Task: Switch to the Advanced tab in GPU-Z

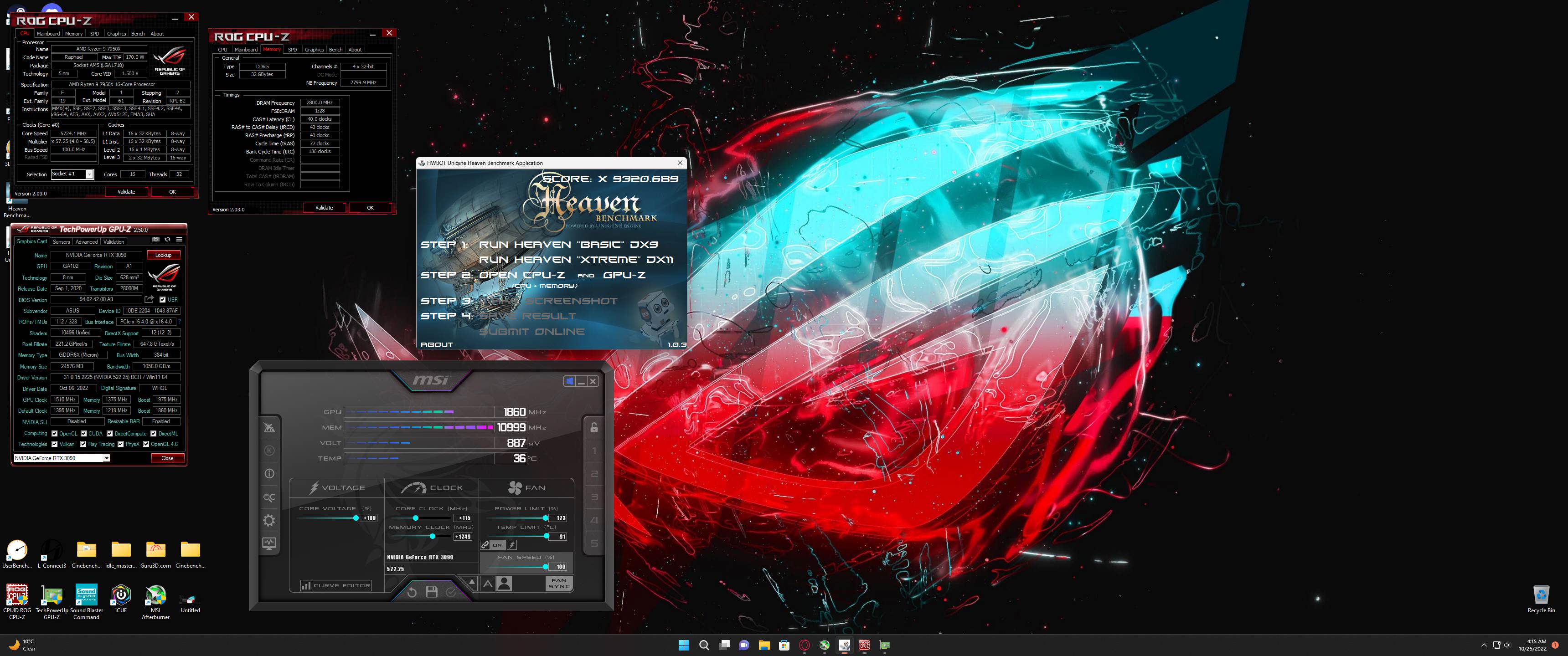Action: click(87, 241)
